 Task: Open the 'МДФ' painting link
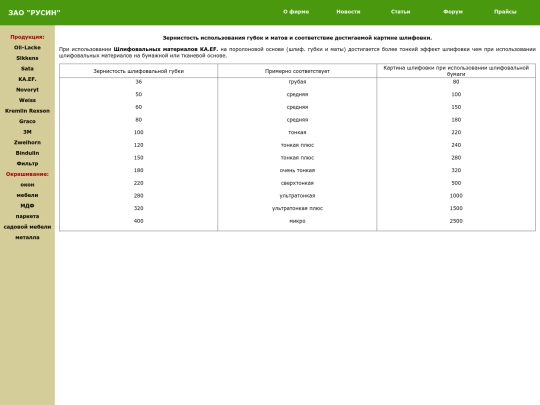point(27,206)
